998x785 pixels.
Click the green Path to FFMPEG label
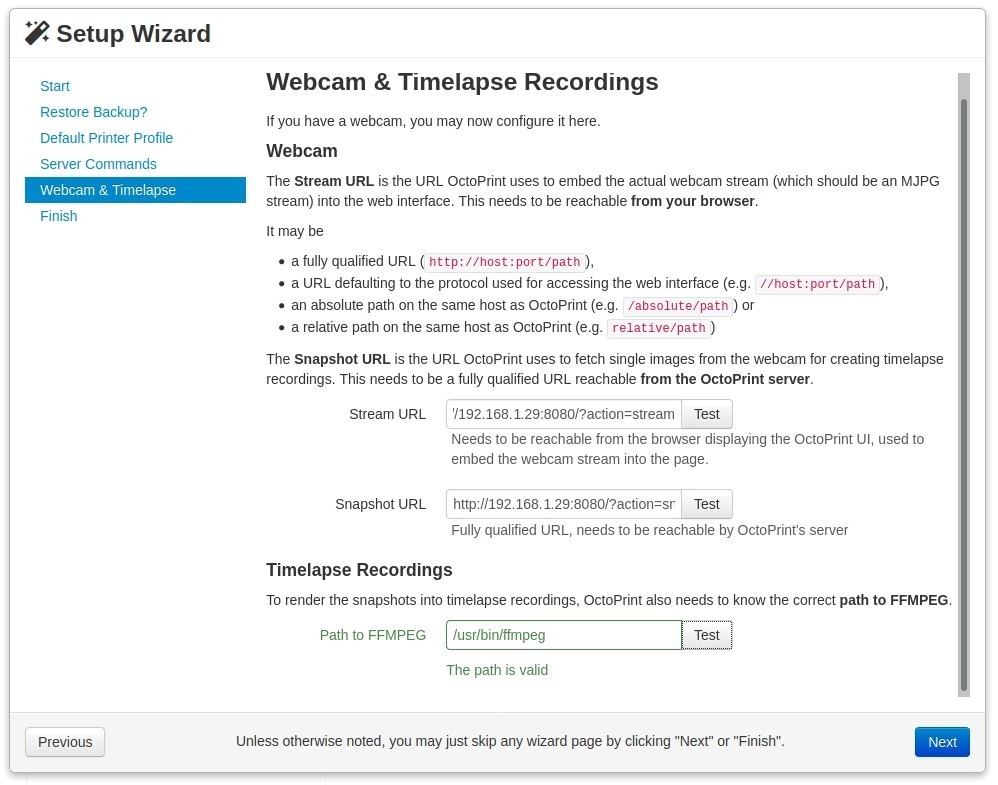(372, 635)
